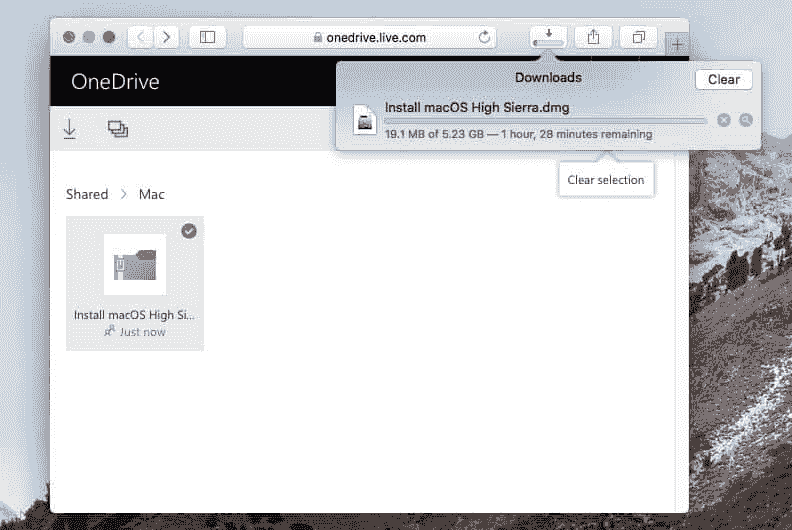This screenshot has width=792, height=530.
Task: Click the OneDrive embed/copy icon
Action: [x=118, y=129]
